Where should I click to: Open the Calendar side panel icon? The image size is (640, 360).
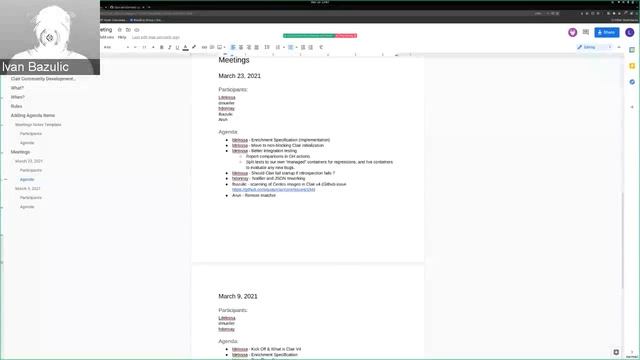click(x=632, y=50)
